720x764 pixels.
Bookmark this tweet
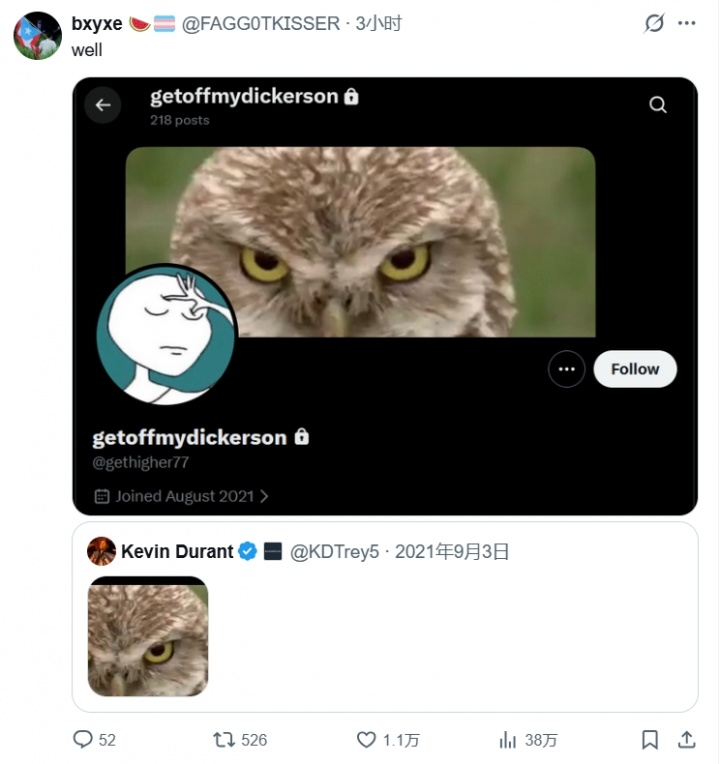650,740
